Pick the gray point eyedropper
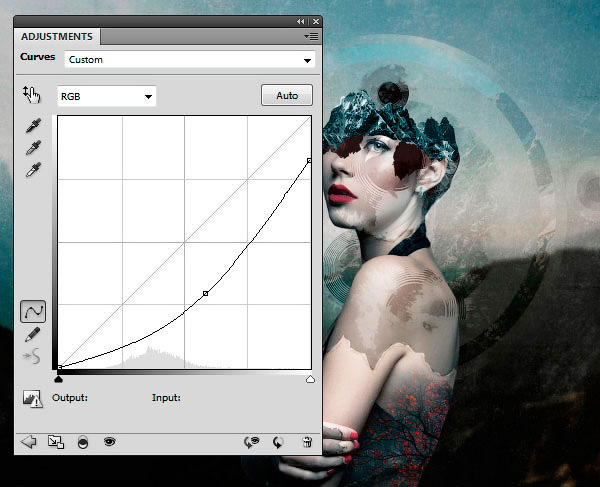600x487 pixels. [33, 148]
